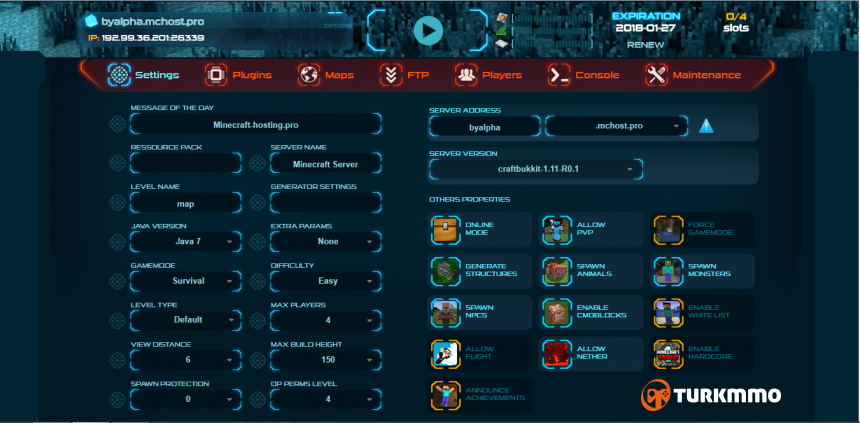860x423 pixels.
Task: Click the help circle beside Message of the Day
Action: click(x=117, y=124)
